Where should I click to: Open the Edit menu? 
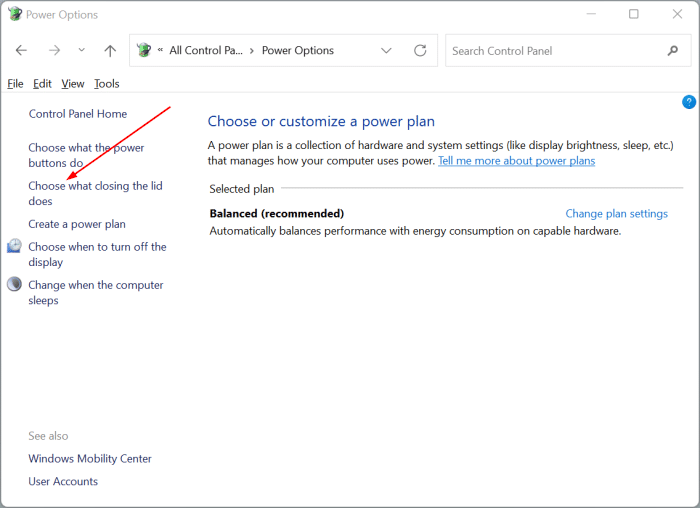[x=42, y=83]
